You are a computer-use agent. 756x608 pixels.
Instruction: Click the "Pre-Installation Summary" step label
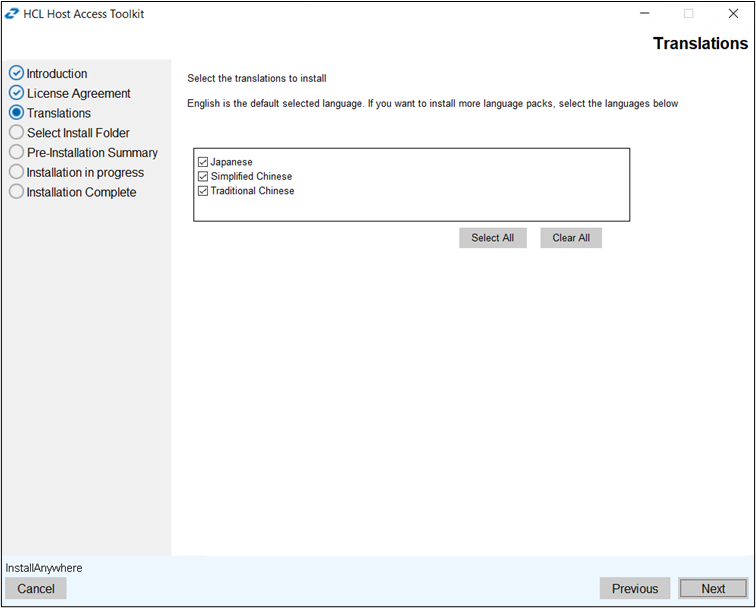[x=92, y=153]
